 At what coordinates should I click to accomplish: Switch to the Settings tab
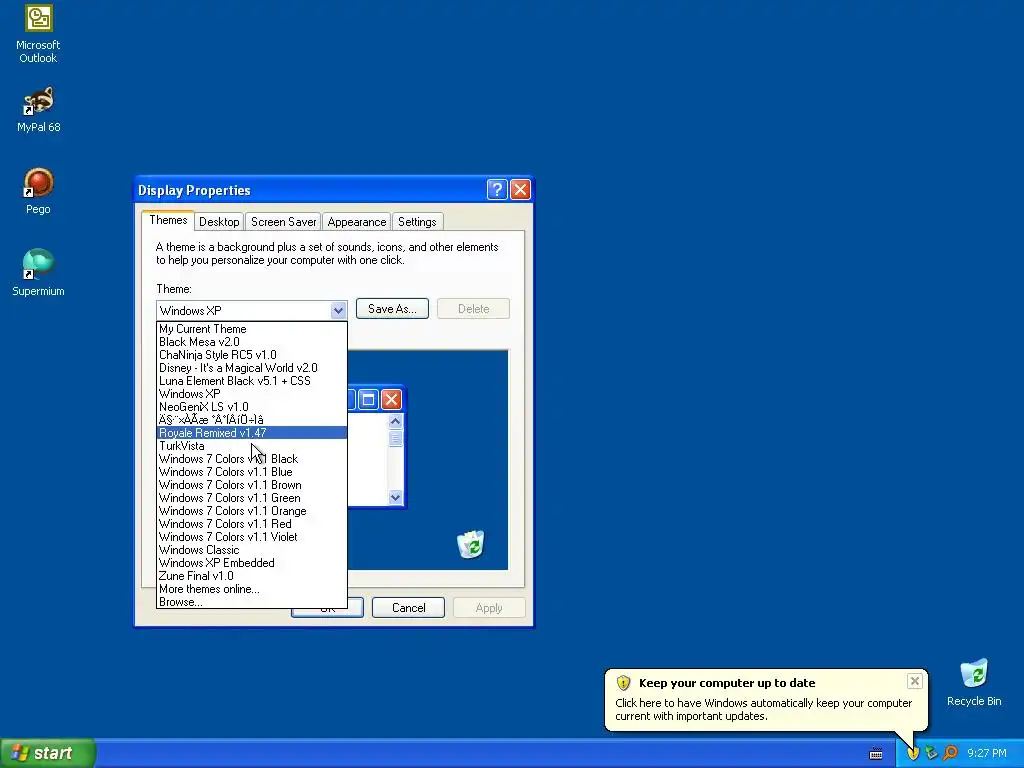point(417,222)
